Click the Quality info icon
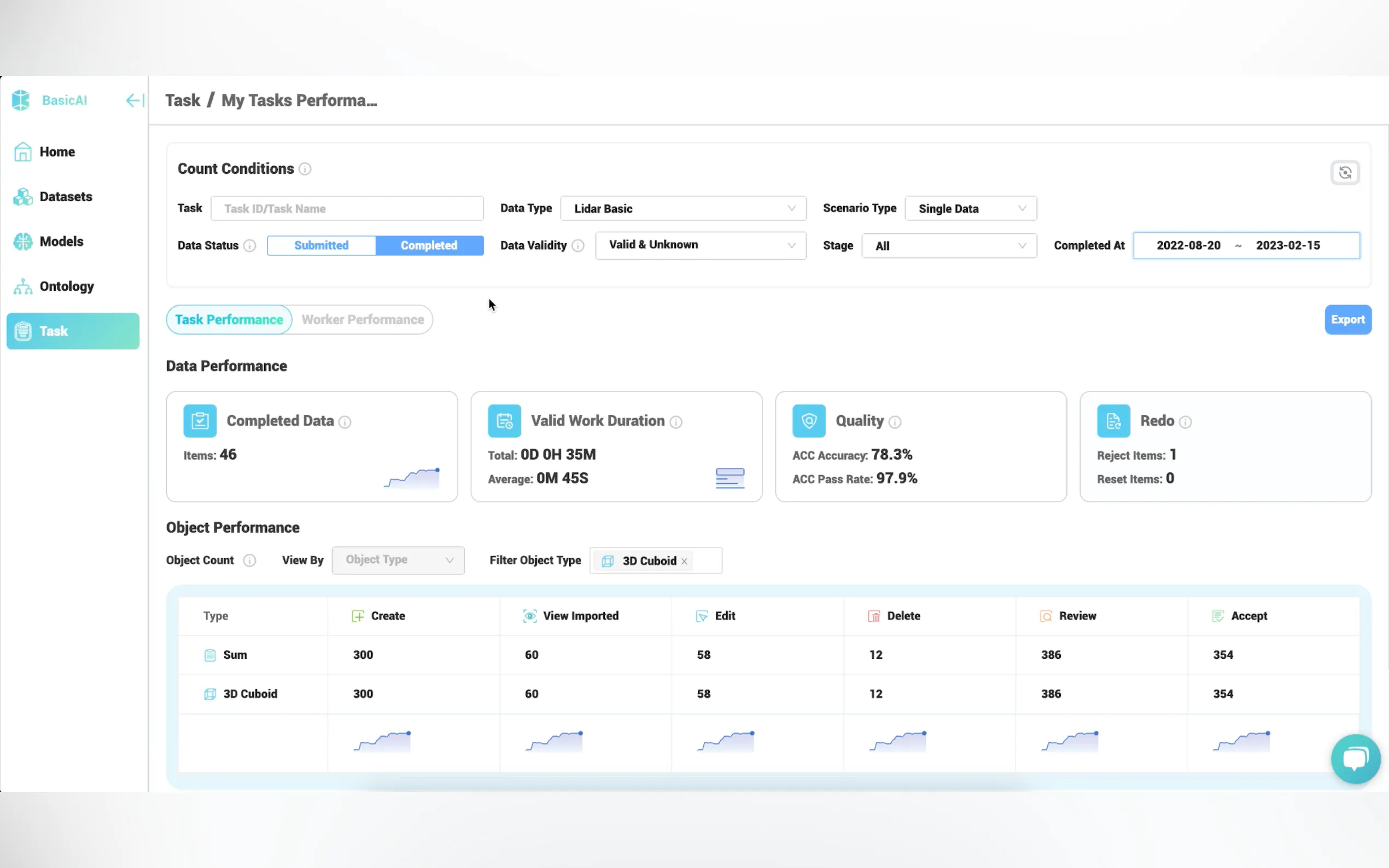Screen dimensions: 1389x868 pos(895,423)
